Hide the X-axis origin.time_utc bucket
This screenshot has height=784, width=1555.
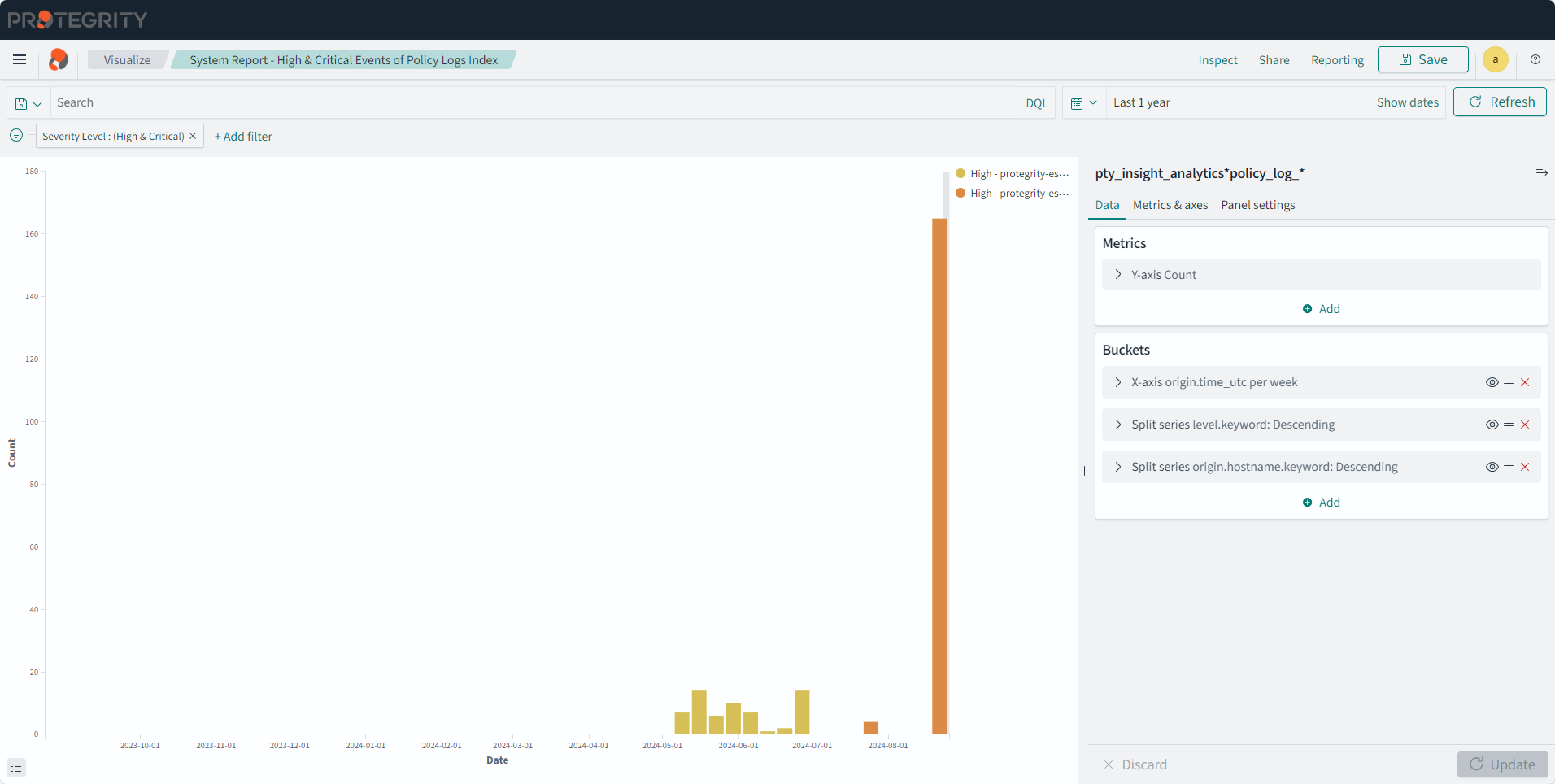(x=1492, y=382)
